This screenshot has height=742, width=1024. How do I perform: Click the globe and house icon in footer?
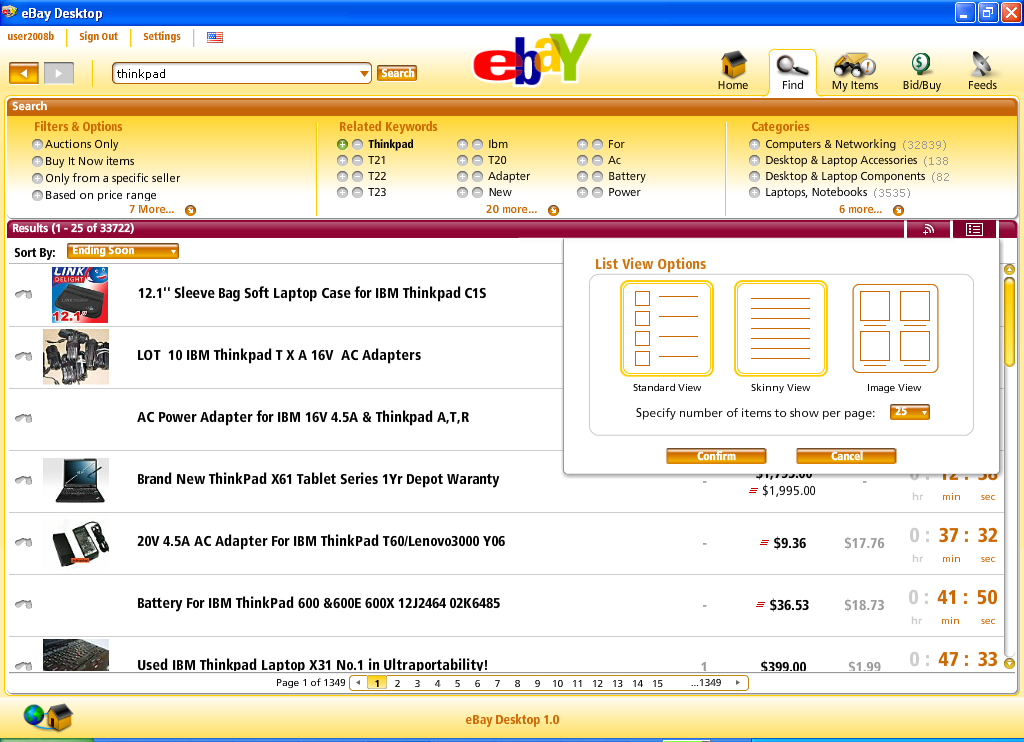(x=48, y=717)
